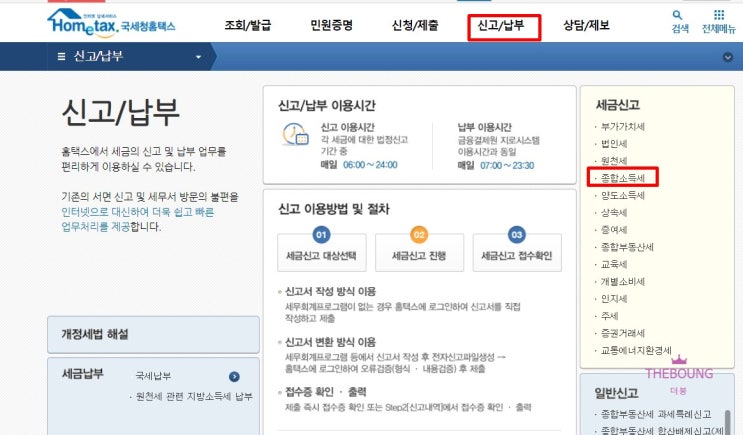The height and width of the screenshot is (435, 743).
Task: Open the 신고/납부 menu
Action: [x=501, y=25]
